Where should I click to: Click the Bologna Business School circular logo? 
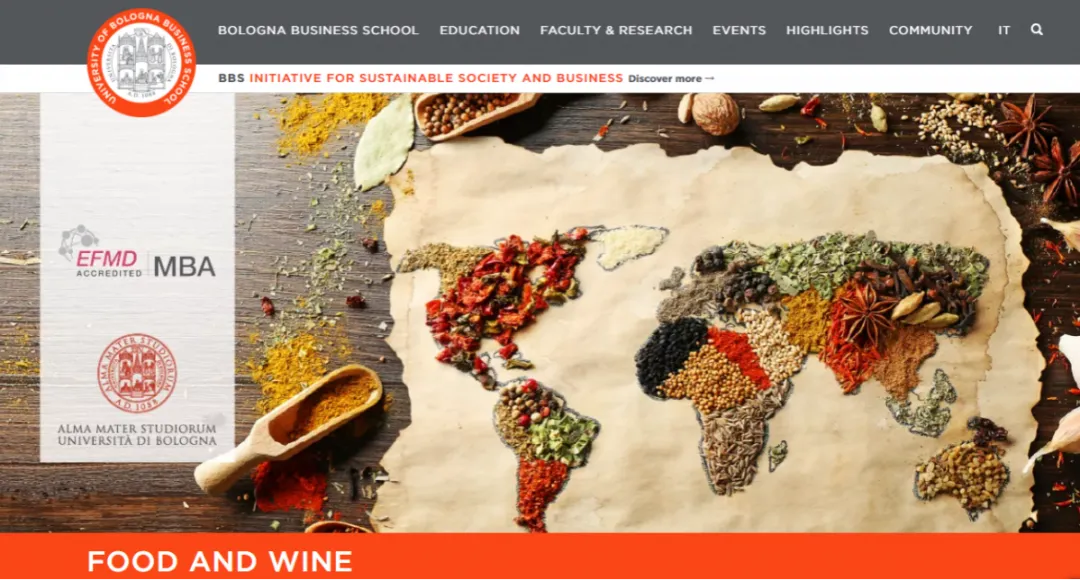click(x=141, y=63)
